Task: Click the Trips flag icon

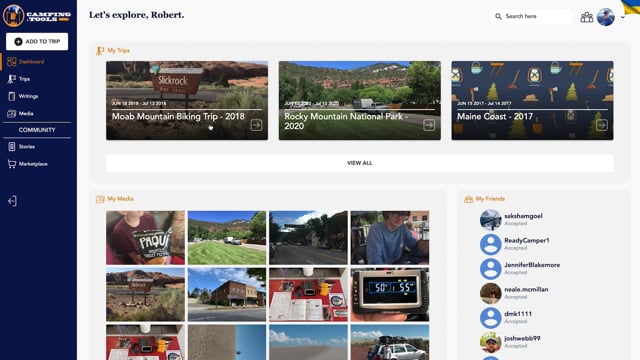Action: [x=11, y=79]
